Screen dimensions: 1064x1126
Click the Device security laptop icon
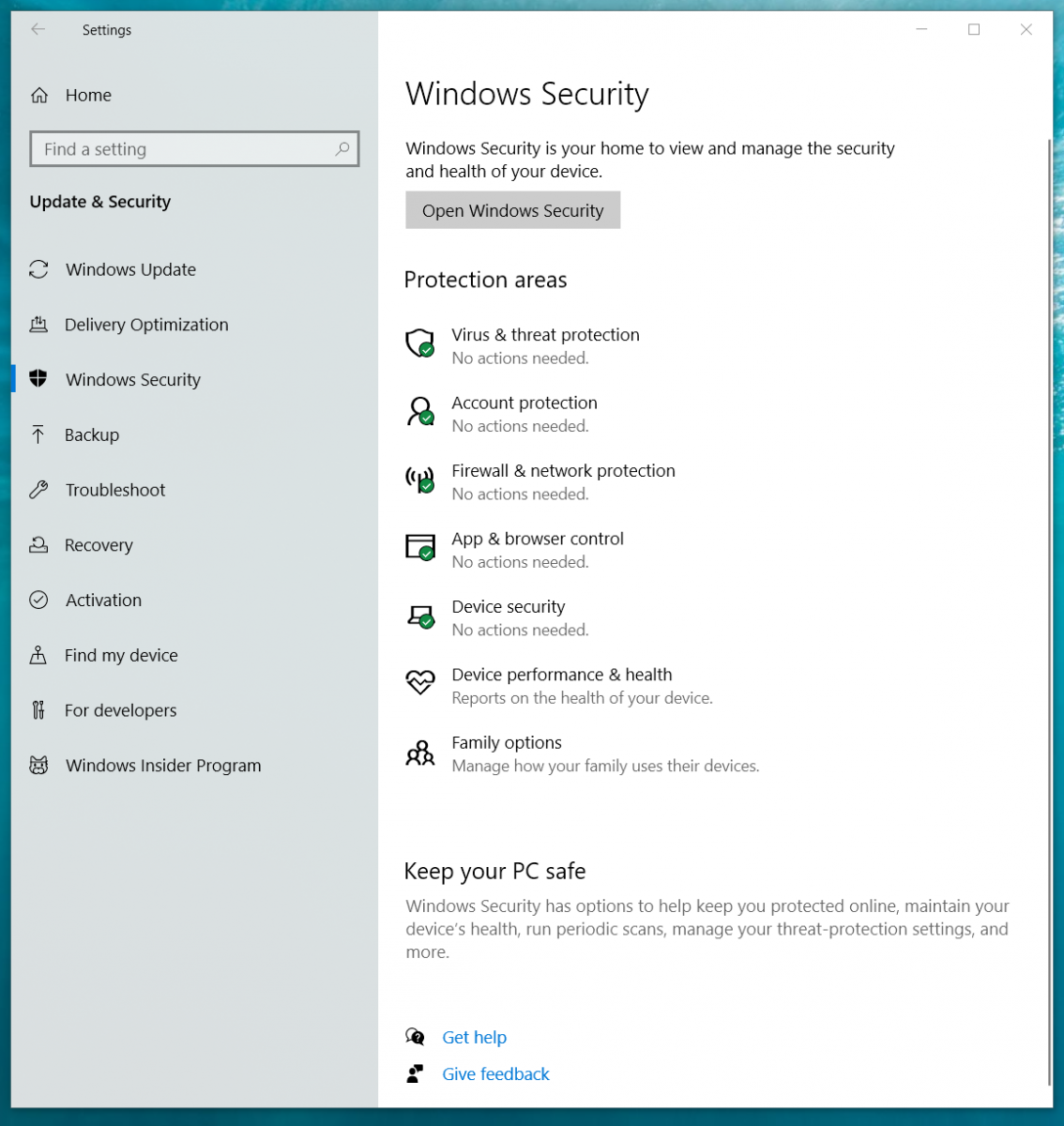pos(420,616)
